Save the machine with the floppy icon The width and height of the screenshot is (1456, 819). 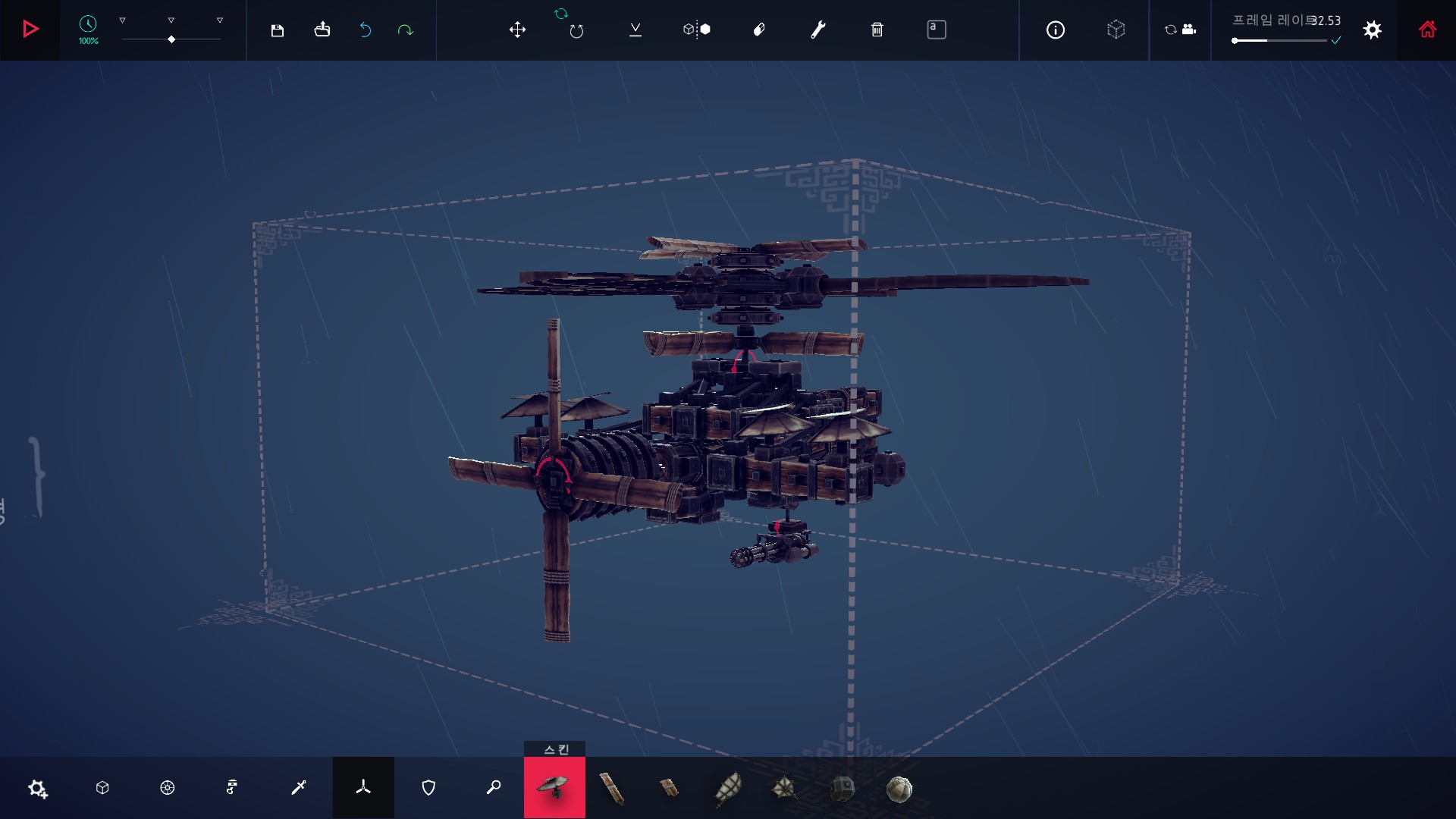point(277,30)
